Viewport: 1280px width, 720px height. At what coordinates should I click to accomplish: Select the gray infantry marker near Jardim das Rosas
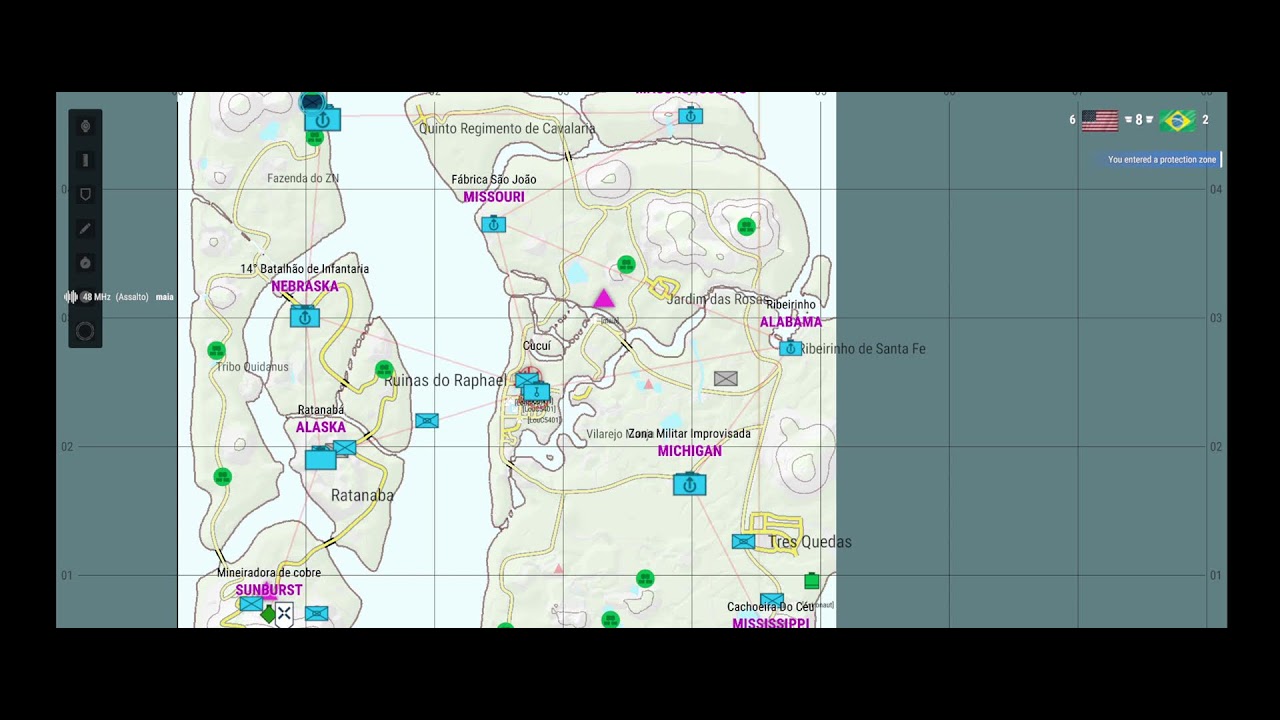pos(726,378)
